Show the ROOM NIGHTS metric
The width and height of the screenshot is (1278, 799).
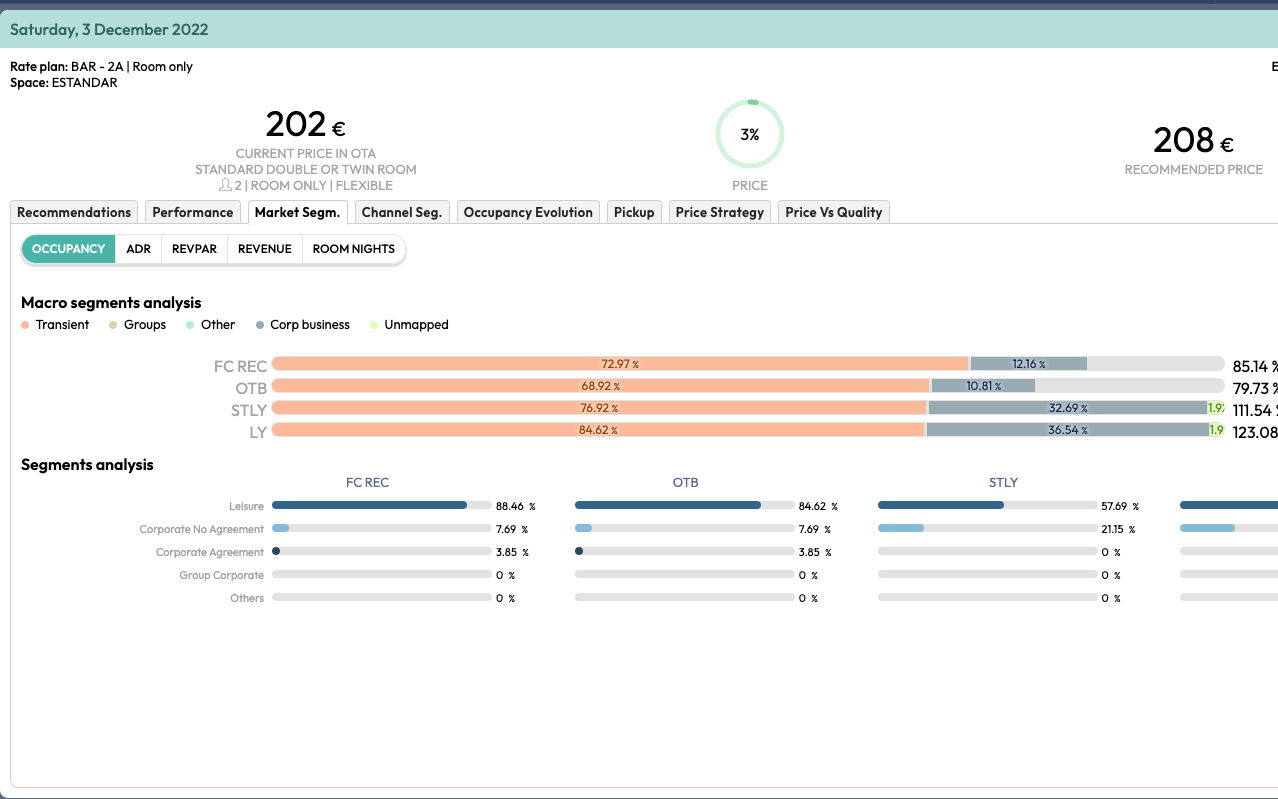click(353, 249)
